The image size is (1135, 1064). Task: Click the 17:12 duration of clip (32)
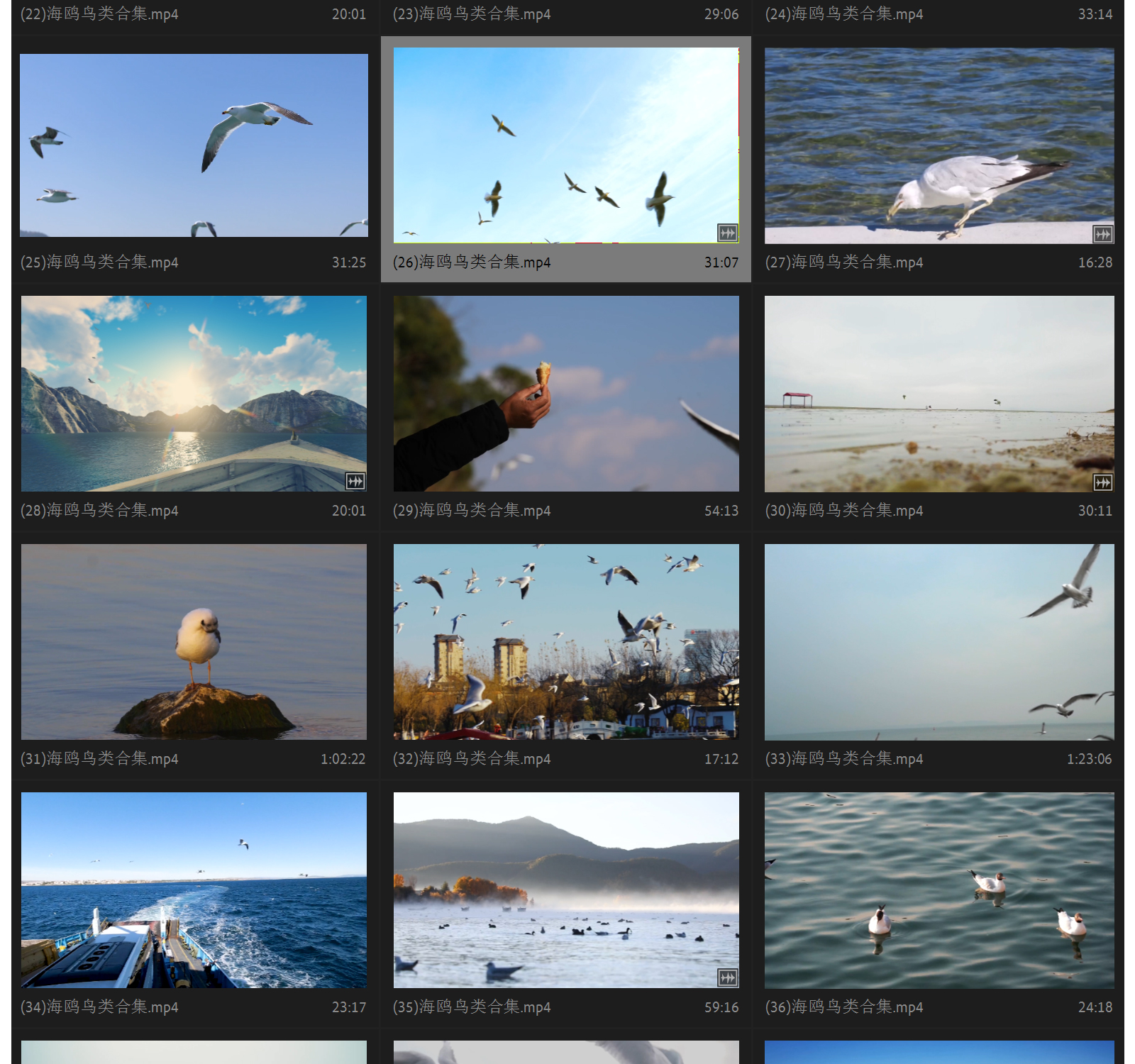721,759
